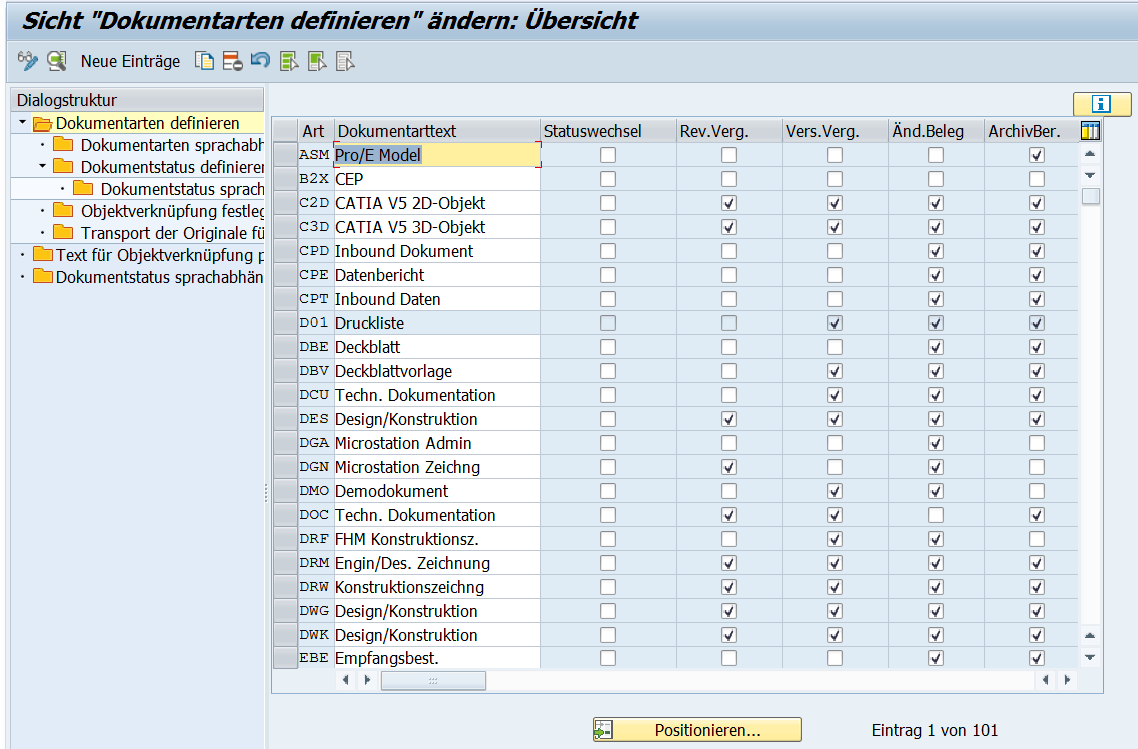Select Dokumentstatus definieren tree entry
The image size is (1138, 749).
click(172, 167)
